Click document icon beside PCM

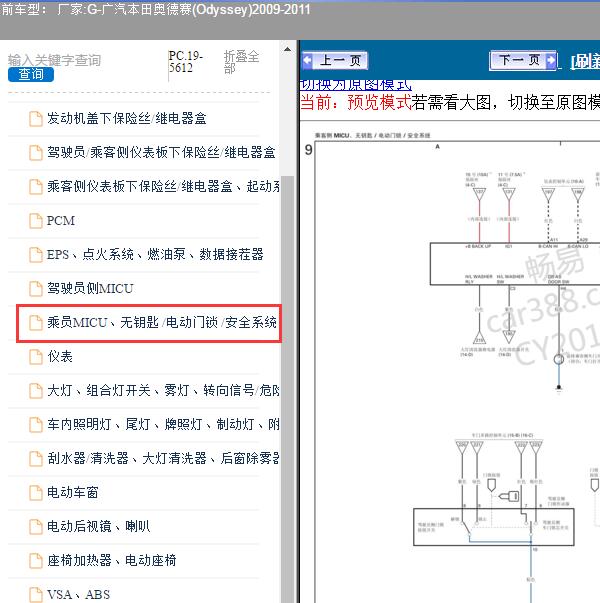(x=36, y=221)
